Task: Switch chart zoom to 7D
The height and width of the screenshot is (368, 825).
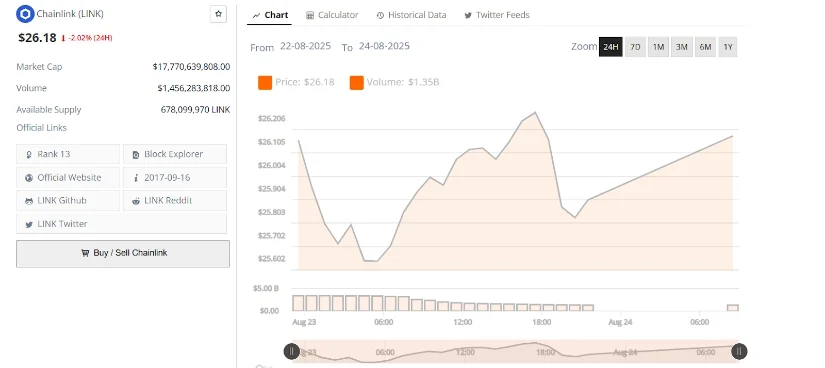Action: coord(635,47)
